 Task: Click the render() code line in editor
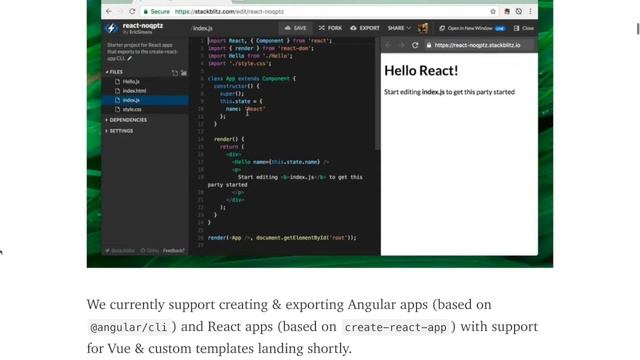229,139
